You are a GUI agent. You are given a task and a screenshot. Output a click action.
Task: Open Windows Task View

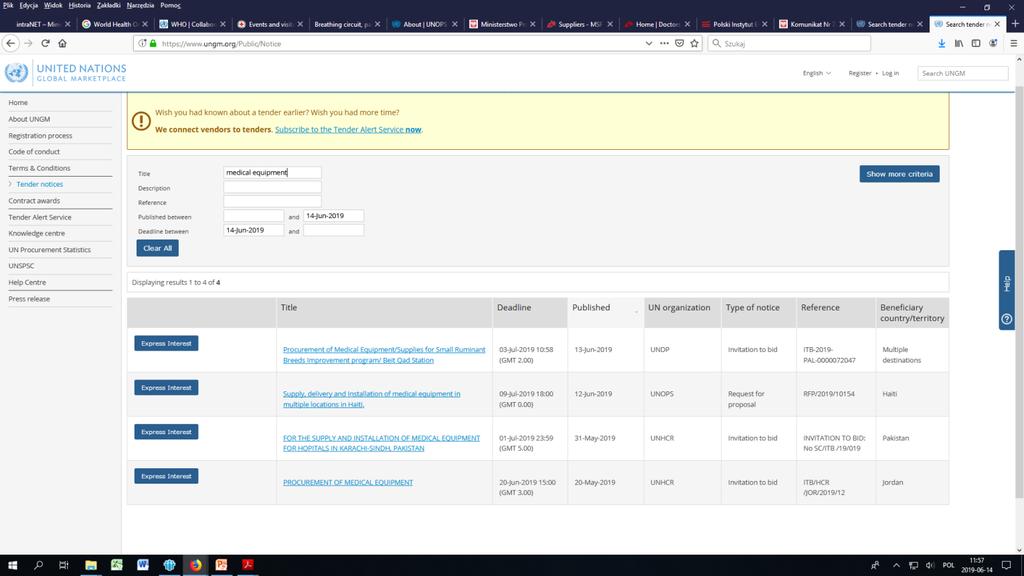point(63,565)
